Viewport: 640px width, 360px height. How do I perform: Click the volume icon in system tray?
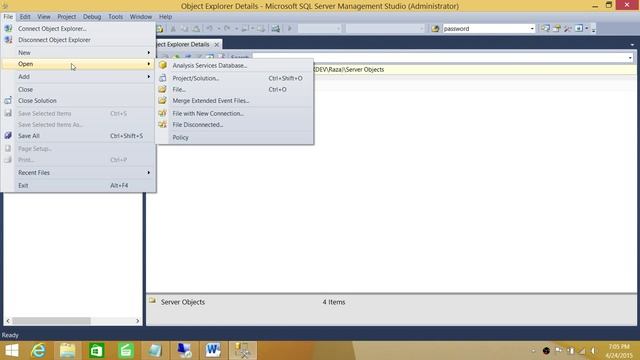[594, 351]
